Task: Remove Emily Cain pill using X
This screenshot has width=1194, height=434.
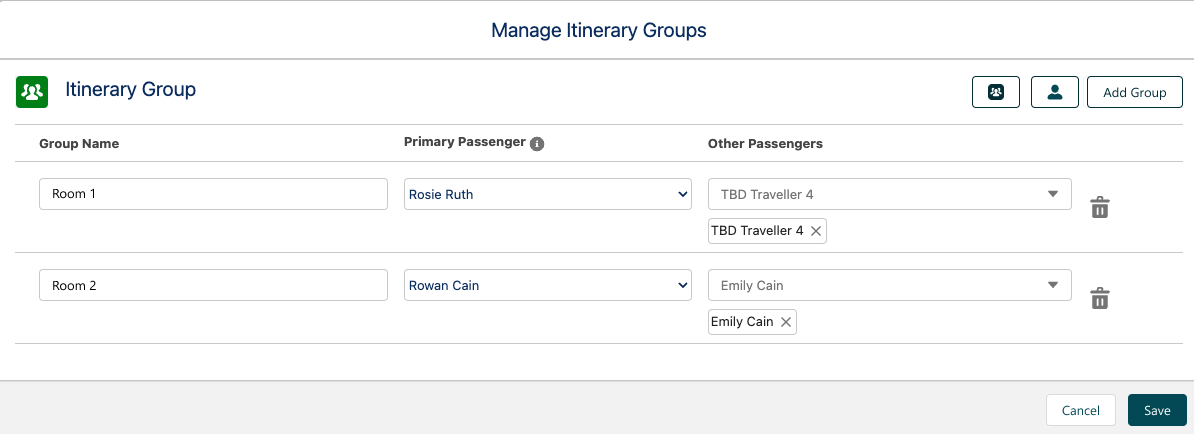Action: (x=786, y=322)
